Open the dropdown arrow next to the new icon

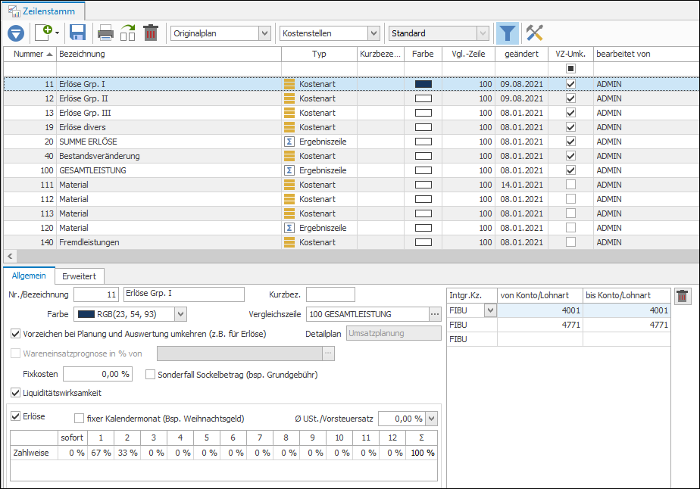[x=57, y=33]
